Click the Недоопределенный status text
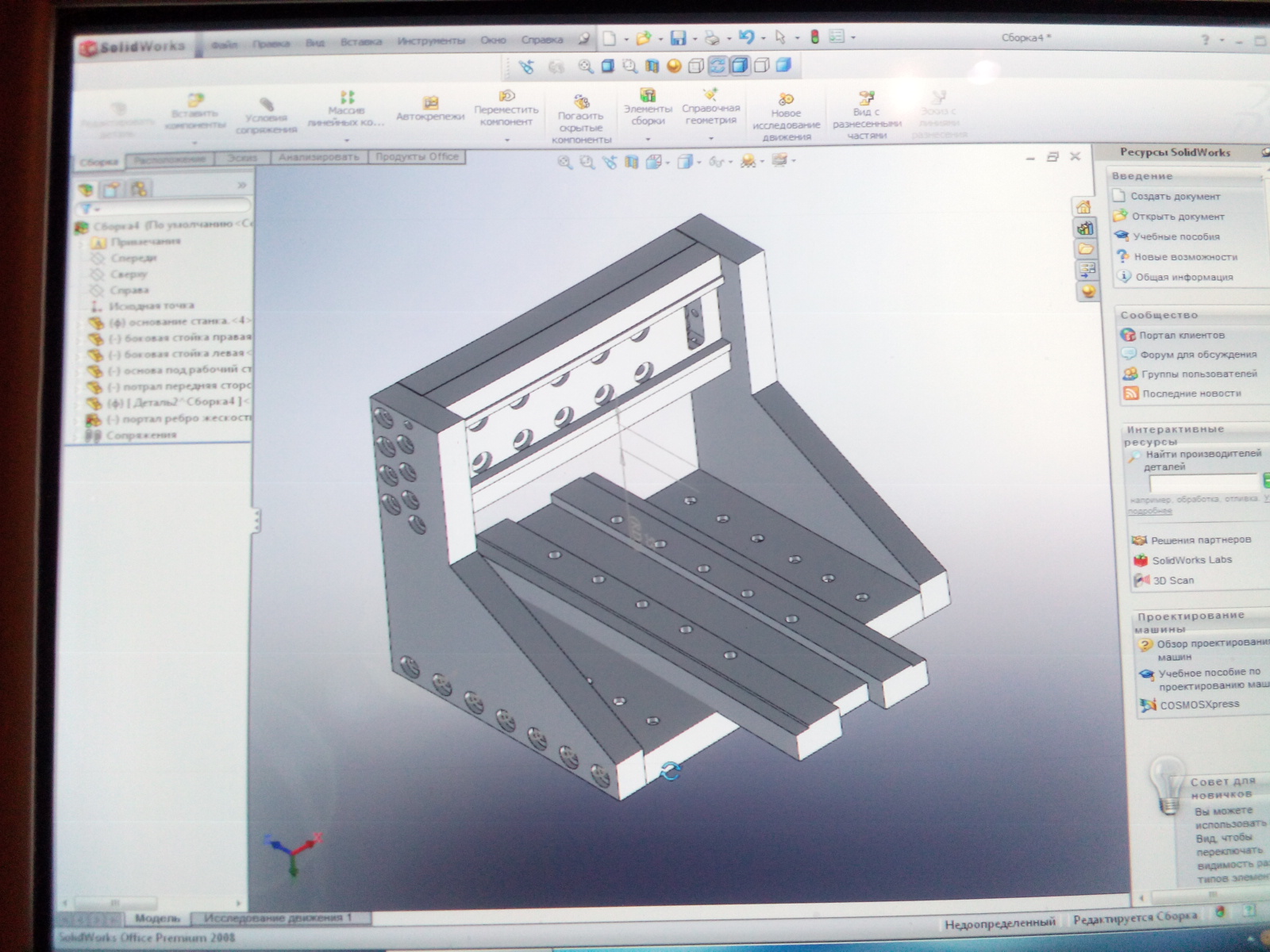 tap(1000, 923)
